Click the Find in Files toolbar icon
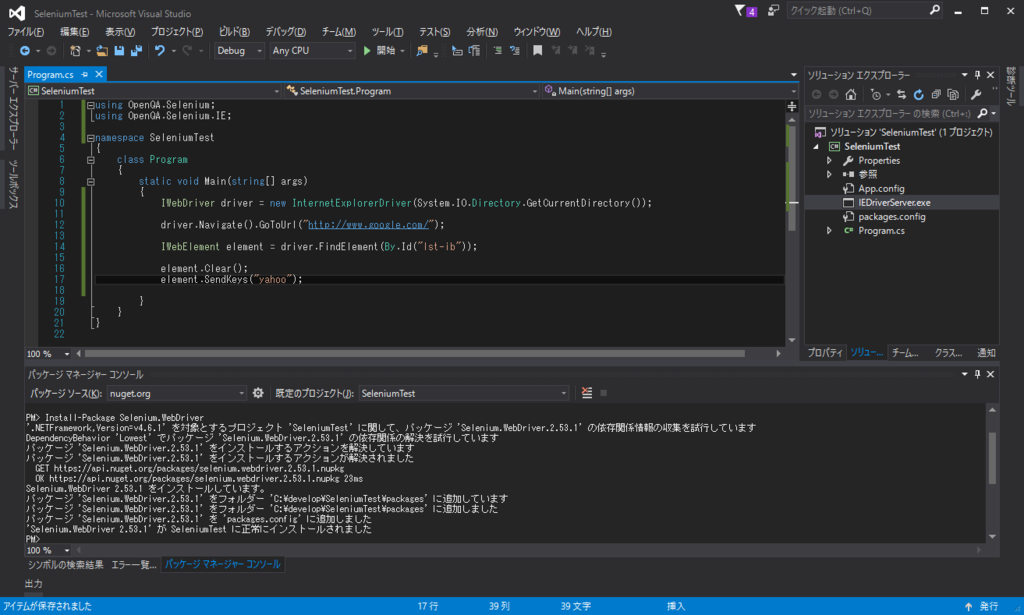Viewport: 1024px width, 615px height. 422,50
